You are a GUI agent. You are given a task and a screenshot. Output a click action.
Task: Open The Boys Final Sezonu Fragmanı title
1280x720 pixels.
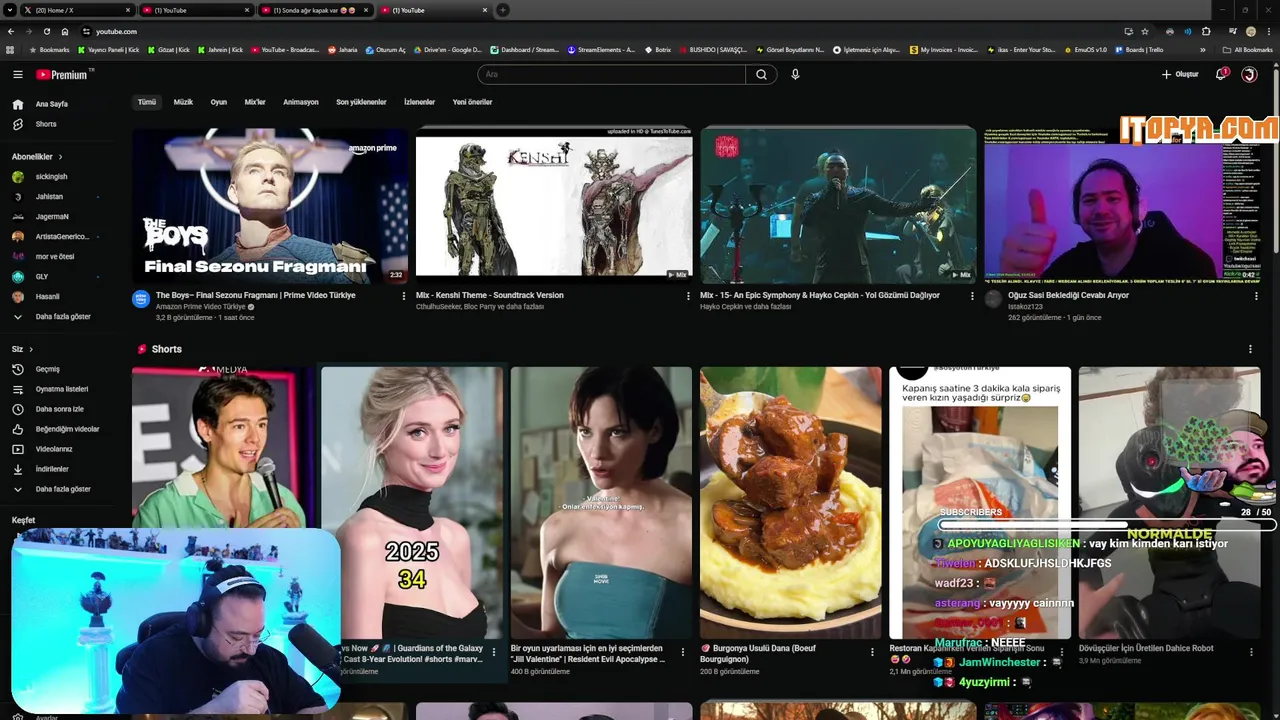coord(256,295)
